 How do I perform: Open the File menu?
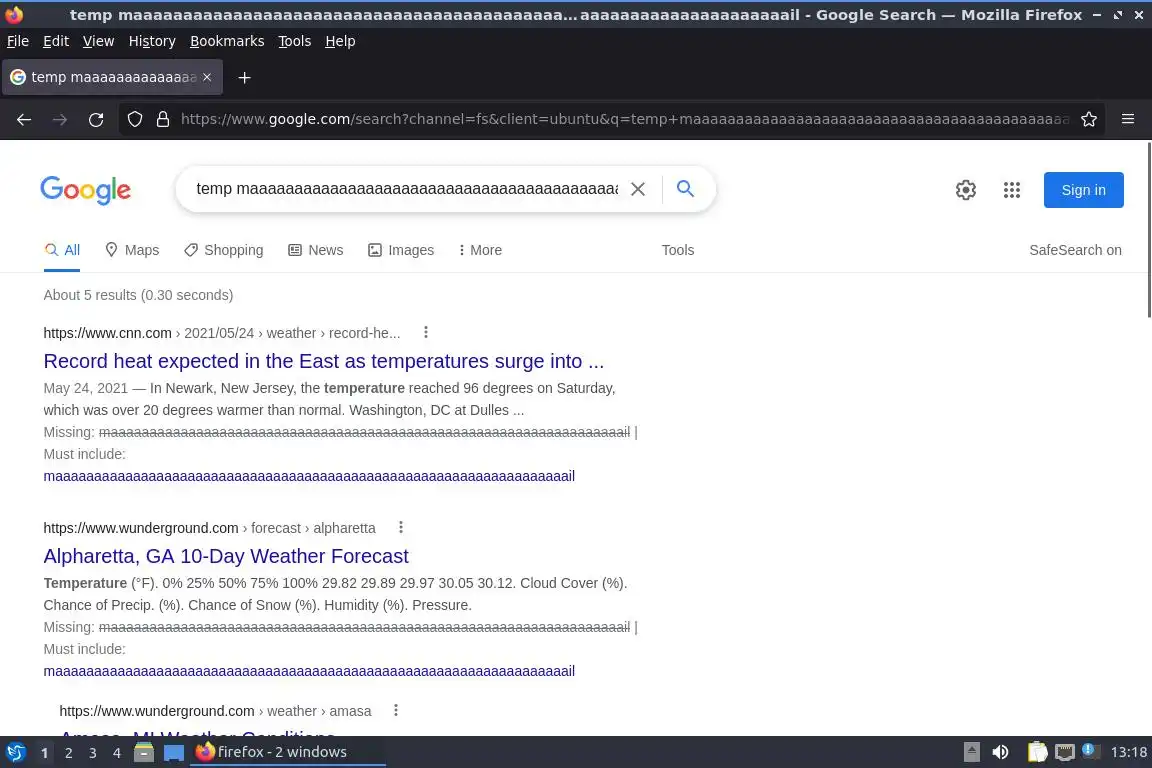pos(18,41)
